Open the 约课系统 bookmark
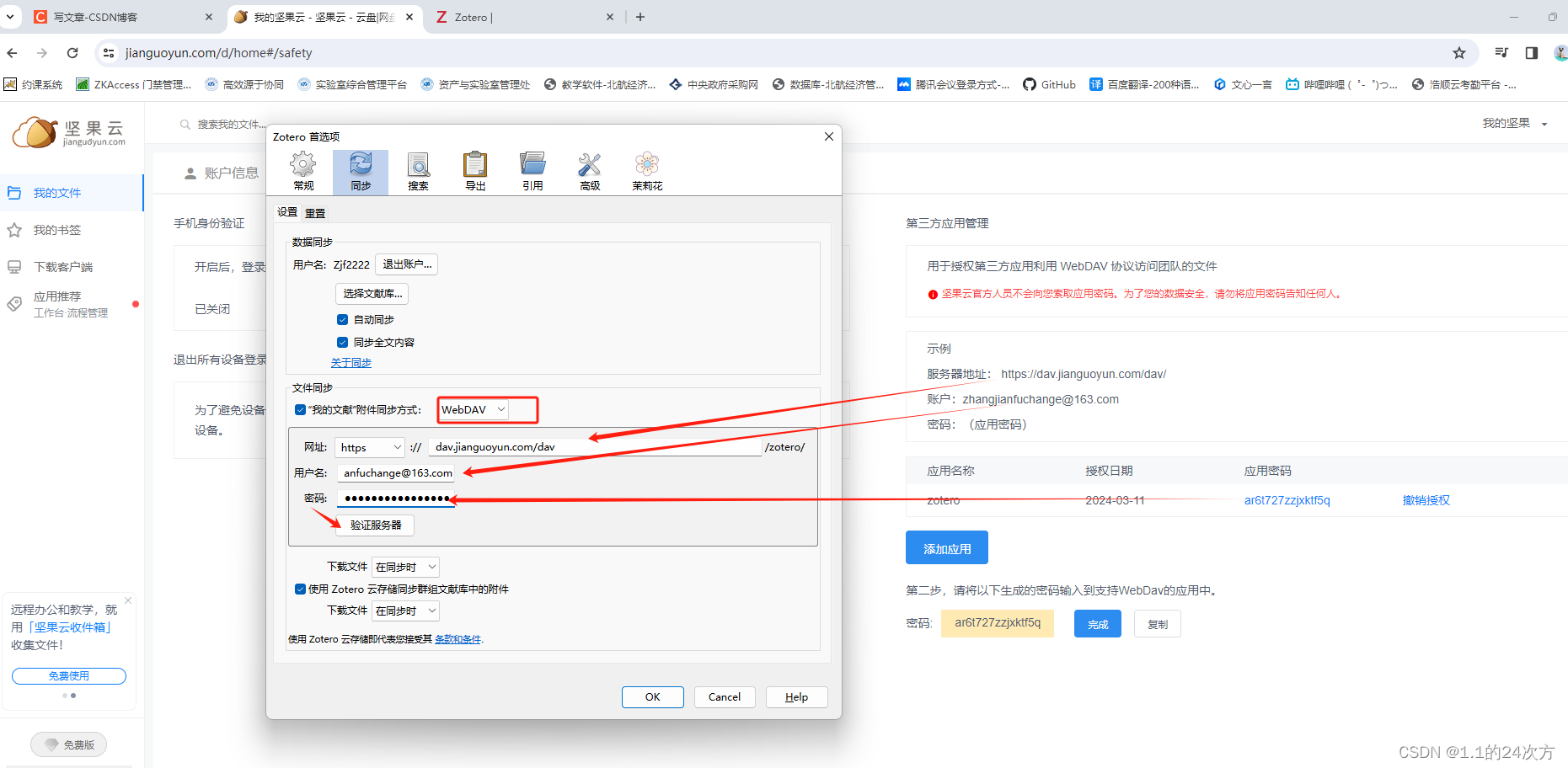The width and height of the screenshot is (1568, 768). point(33,84)
